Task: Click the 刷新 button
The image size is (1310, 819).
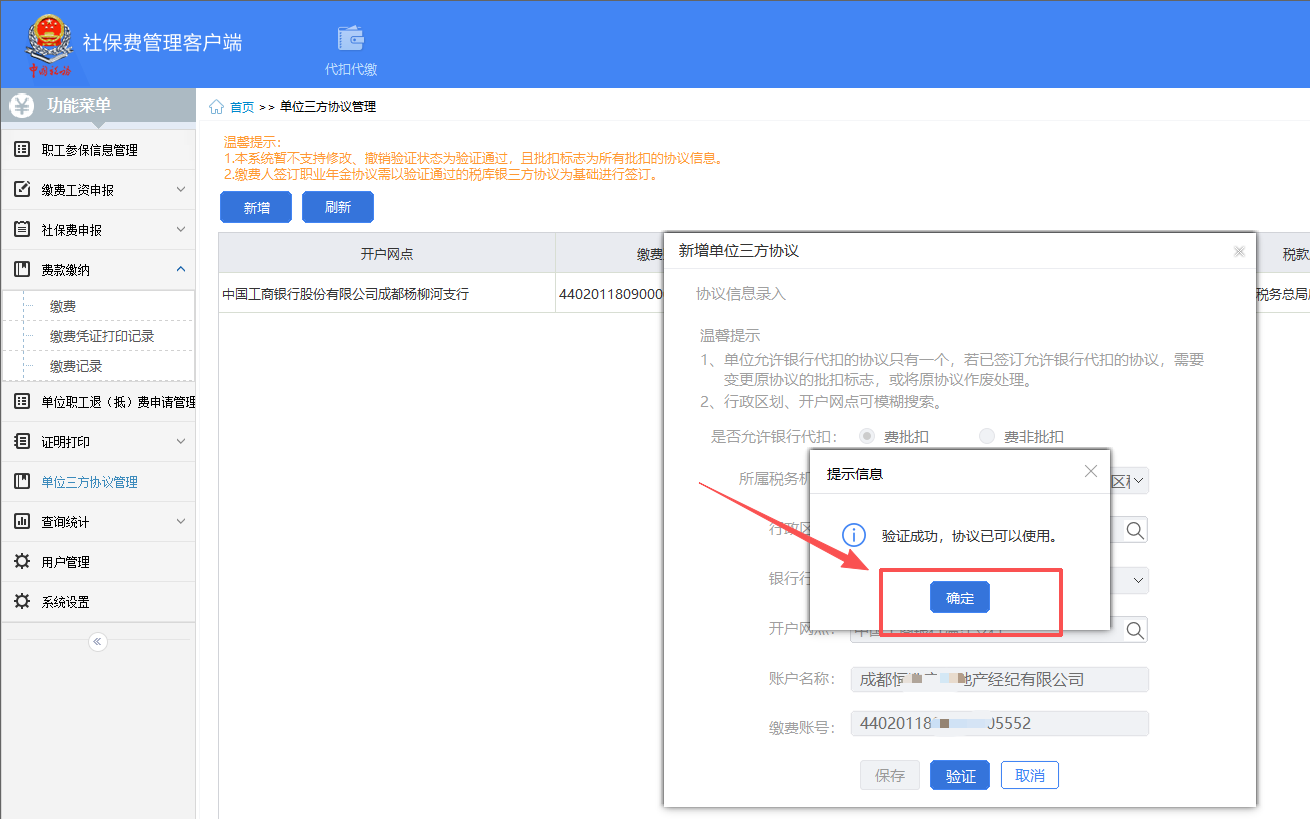Action: 338,207
